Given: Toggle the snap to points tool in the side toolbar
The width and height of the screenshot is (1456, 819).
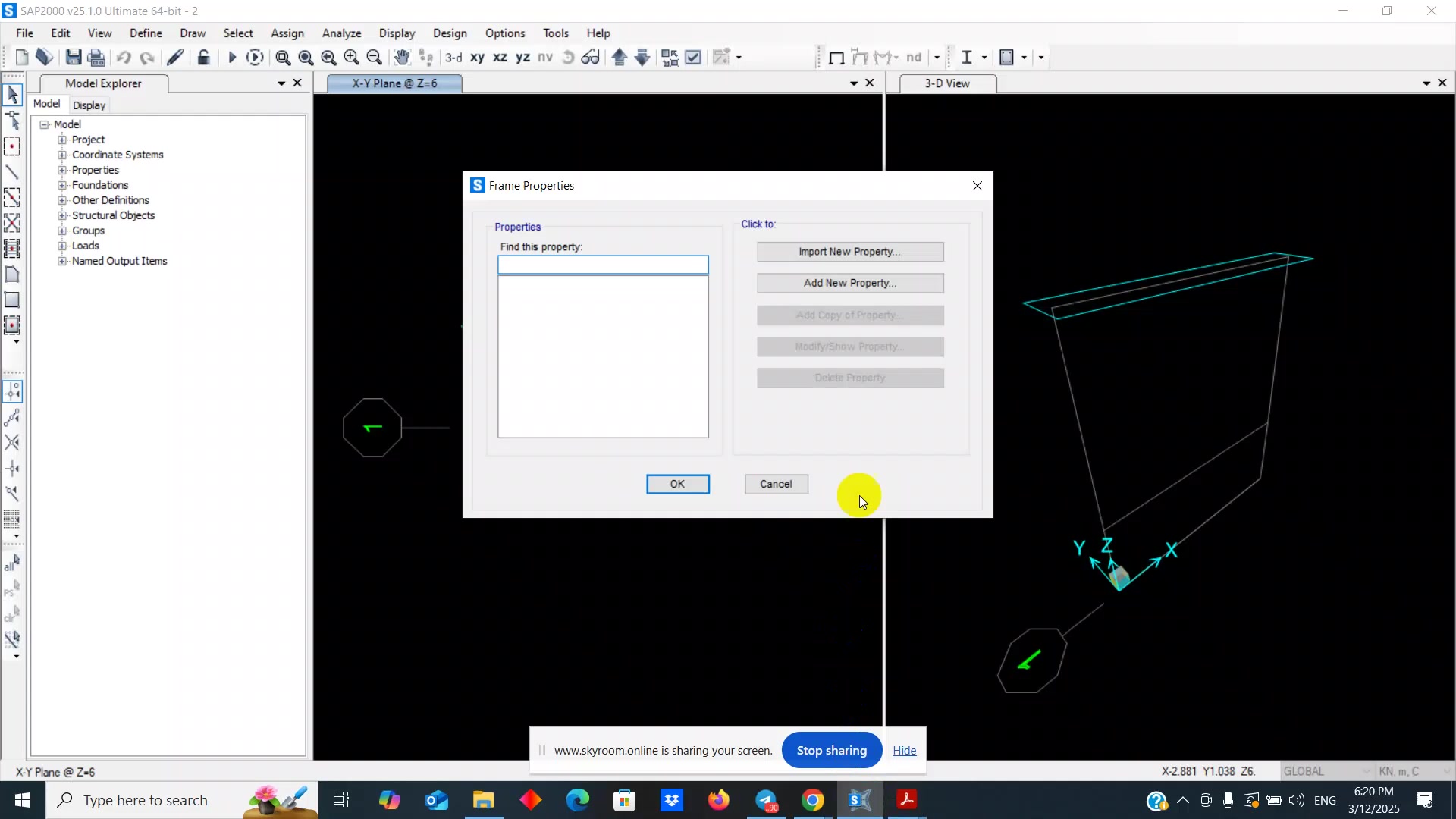Looking at the screenshot, I should (12, 391).
